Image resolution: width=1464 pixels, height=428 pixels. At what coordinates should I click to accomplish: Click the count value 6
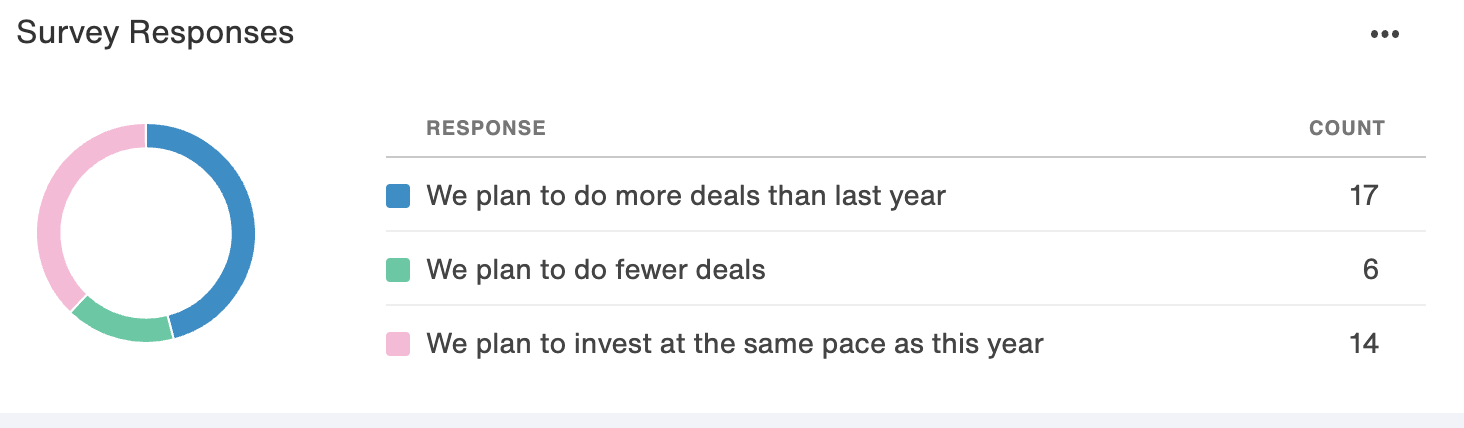coord(1370,269)
